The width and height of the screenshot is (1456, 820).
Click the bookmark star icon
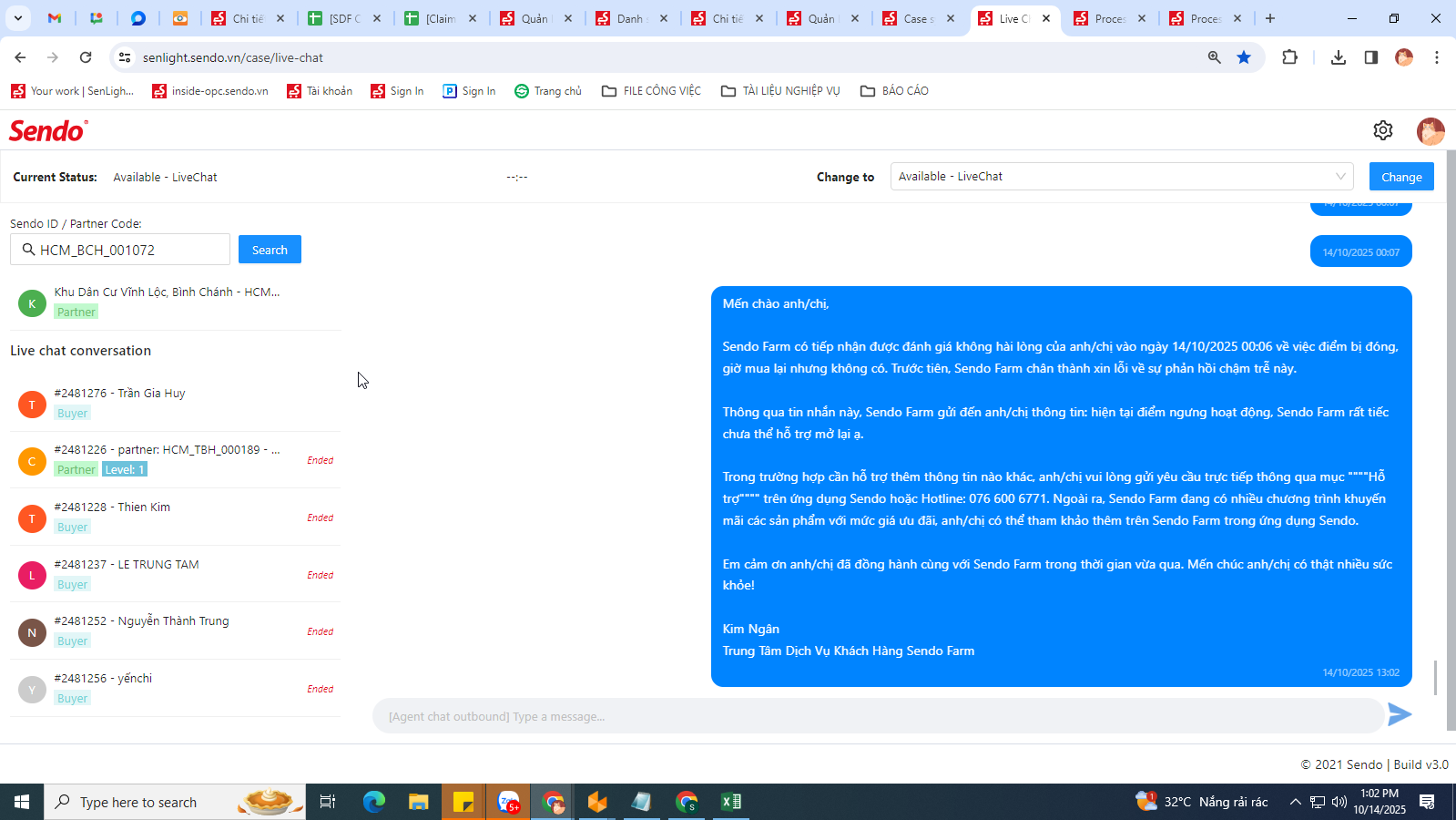point(1244,57)
